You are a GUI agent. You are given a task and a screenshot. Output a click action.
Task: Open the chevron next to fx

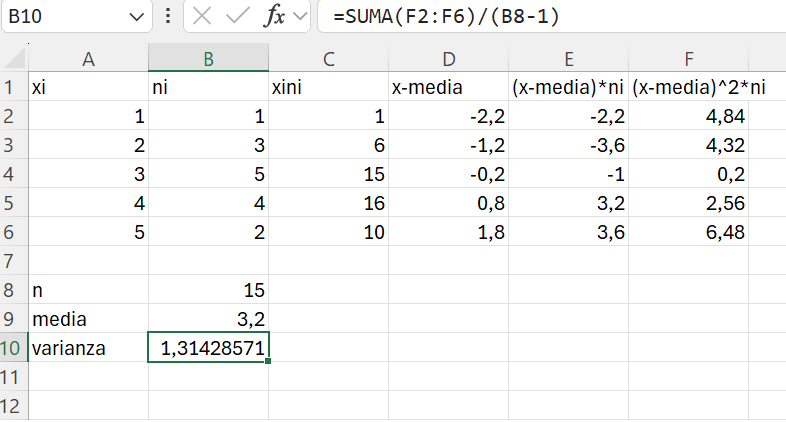point(299,17)
